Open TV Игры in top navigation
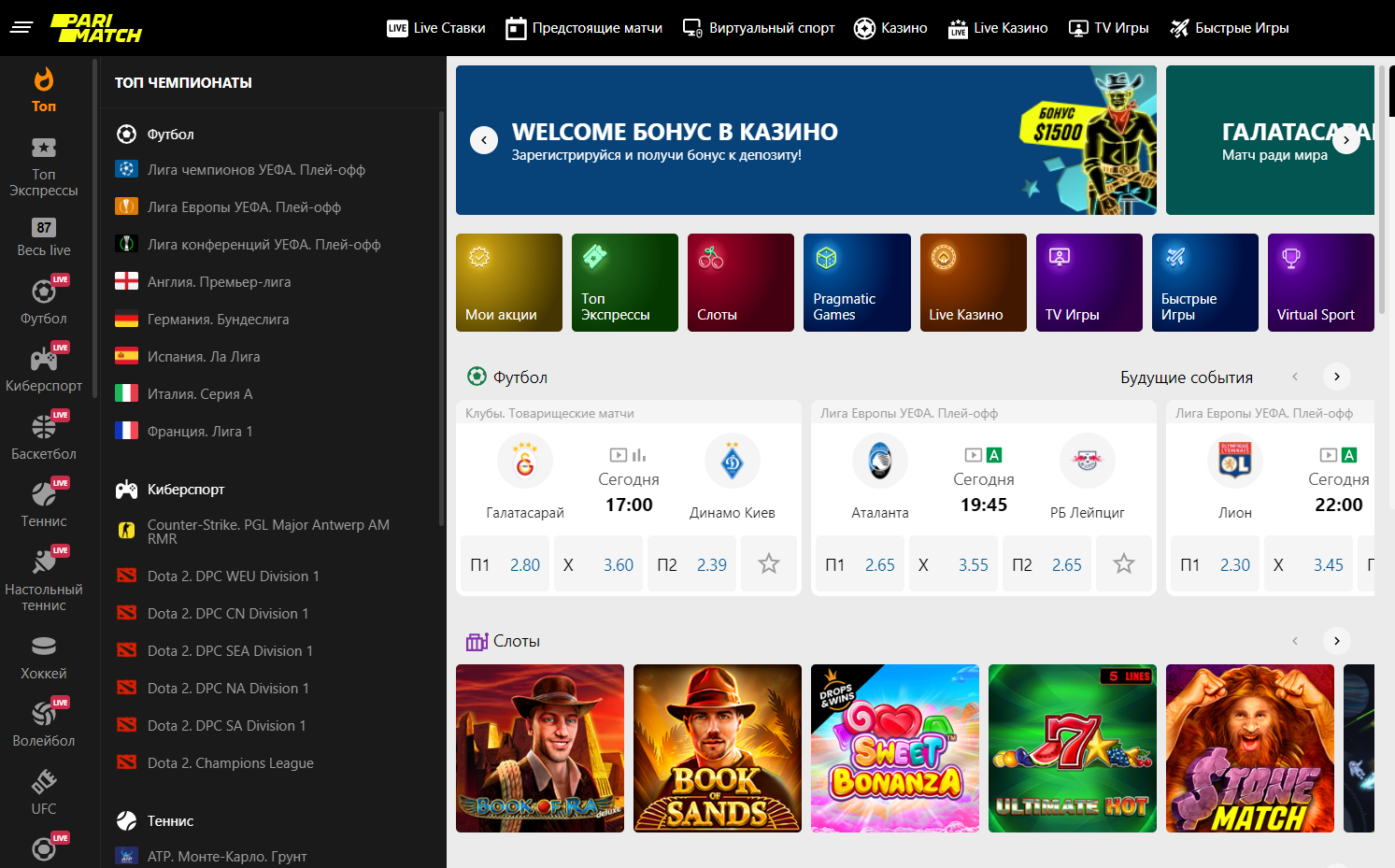 tap(1108, 28)
